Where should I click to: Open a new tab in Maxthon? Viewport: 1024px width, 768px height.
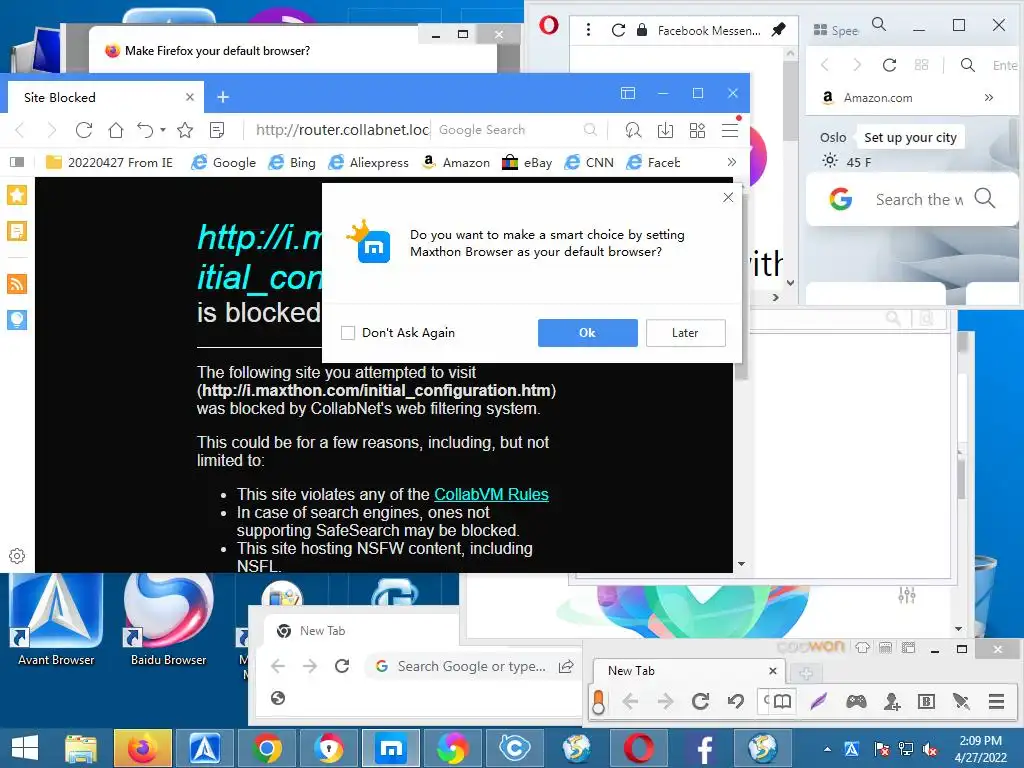pos(223,97)
